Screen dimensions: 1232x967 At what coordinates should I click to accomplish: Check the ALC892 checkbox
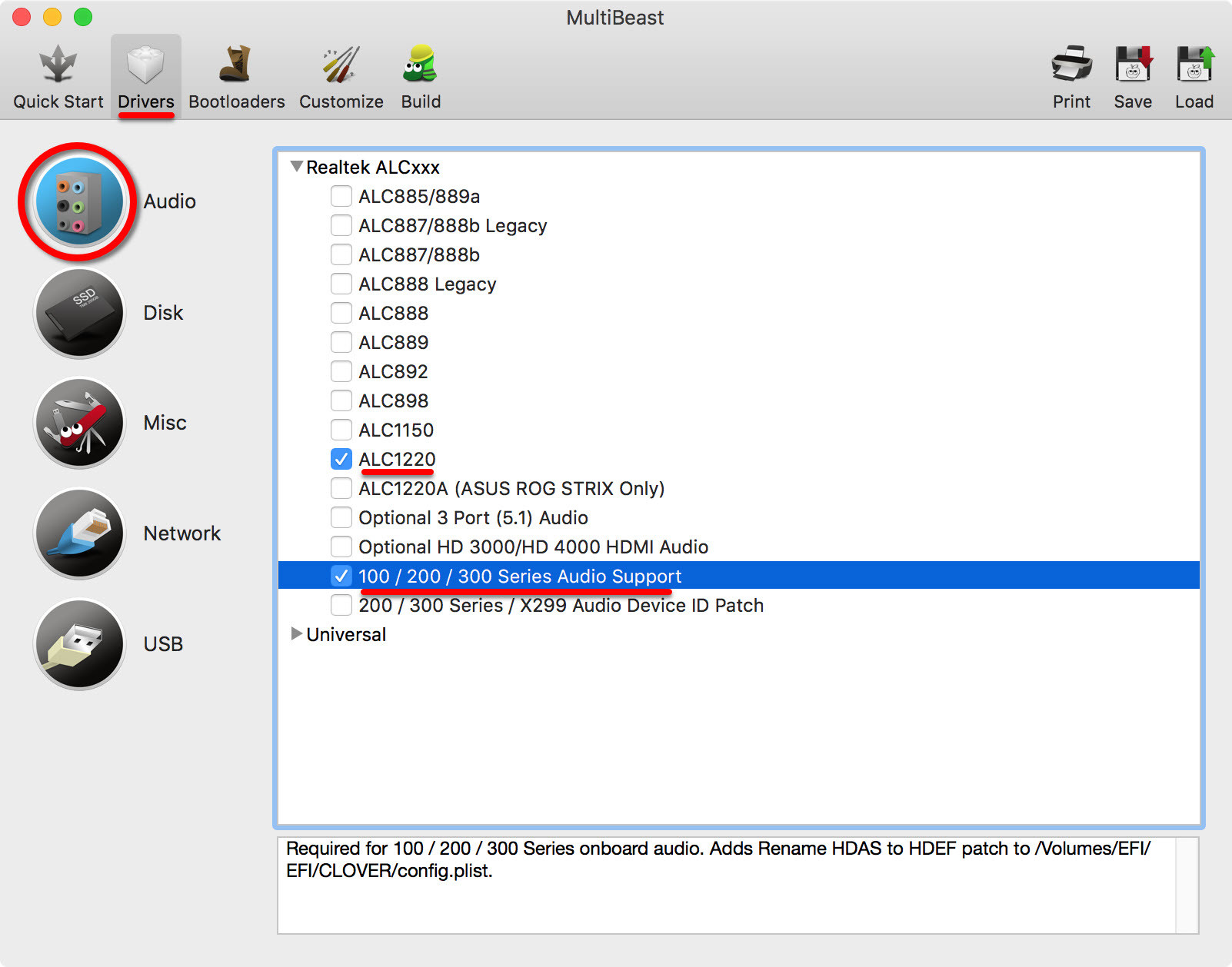pos(341,371)
